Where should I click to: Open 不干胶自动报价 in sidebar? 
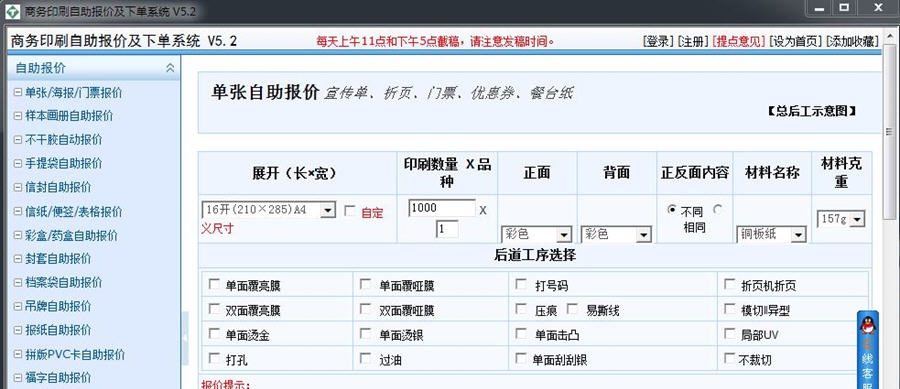pos(64,139)
